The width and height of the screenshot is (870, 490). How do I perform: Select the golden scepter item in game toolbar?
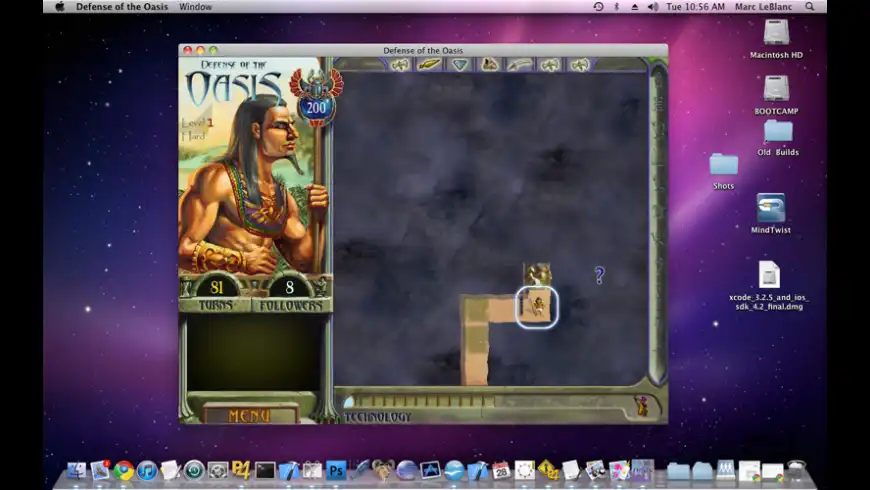coord(429,65)
